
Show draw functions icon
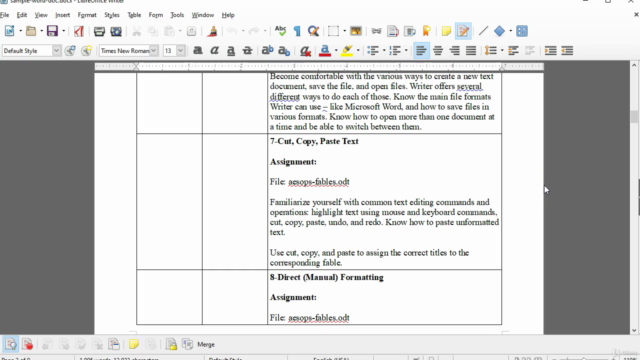click(522, 31)
